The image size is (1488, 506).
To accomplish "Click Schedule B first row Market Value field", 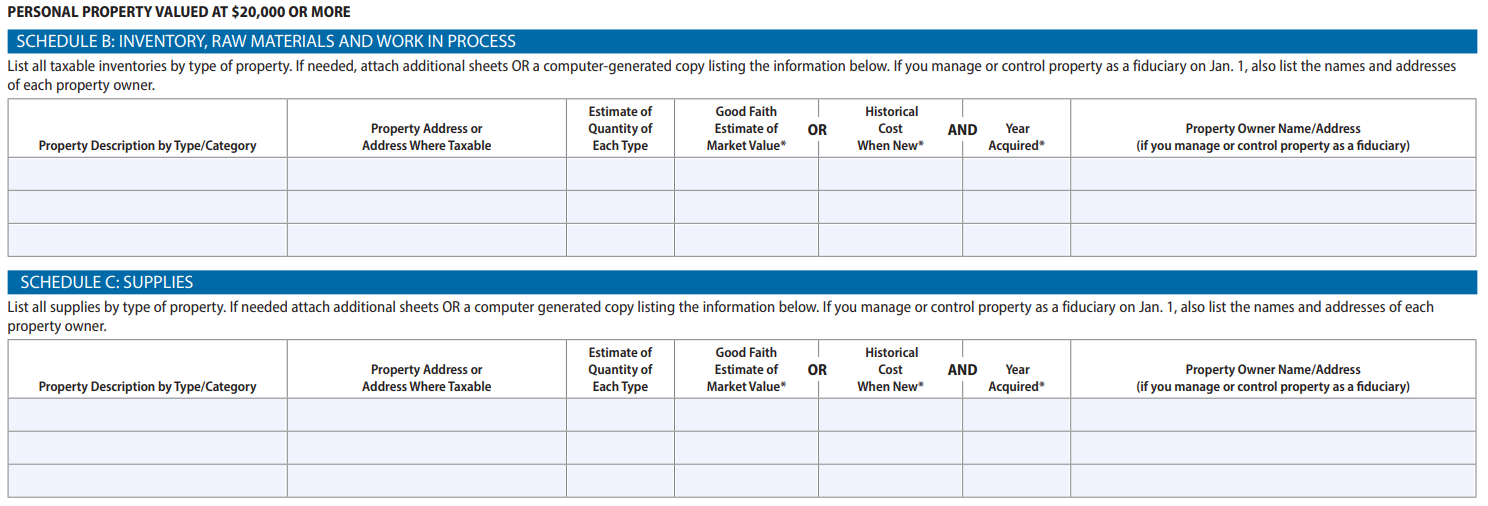I will [x=746, y=174].
